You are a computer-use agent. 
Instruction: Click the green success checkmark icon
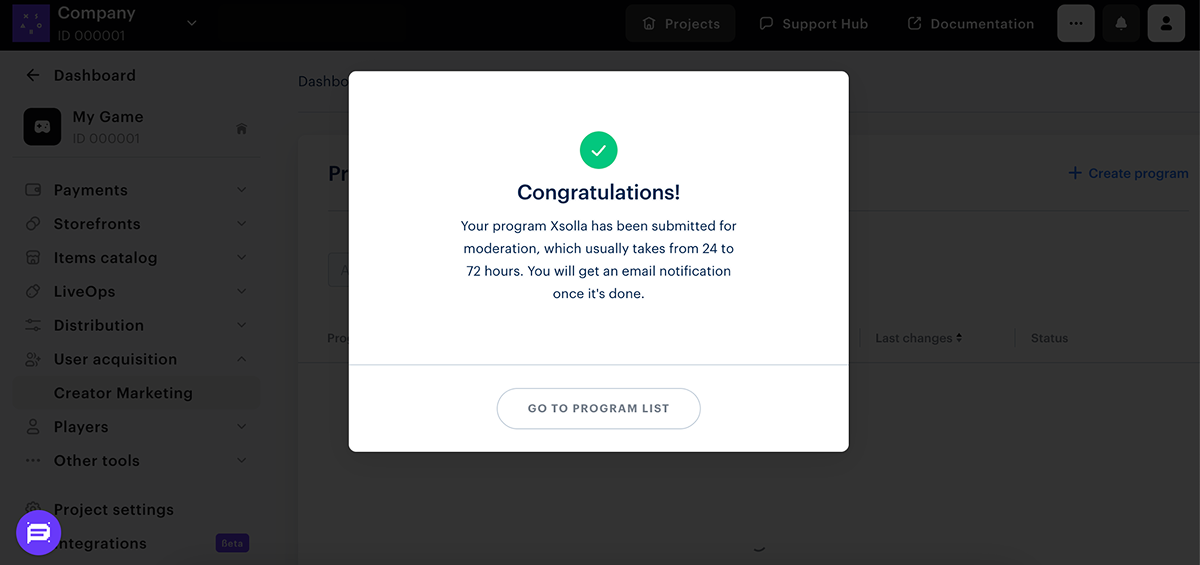[598, 150]
